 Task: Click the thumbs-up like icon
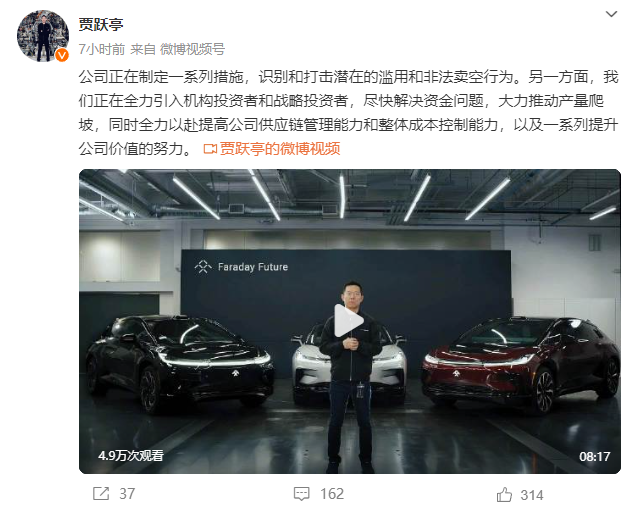[504, 495]
